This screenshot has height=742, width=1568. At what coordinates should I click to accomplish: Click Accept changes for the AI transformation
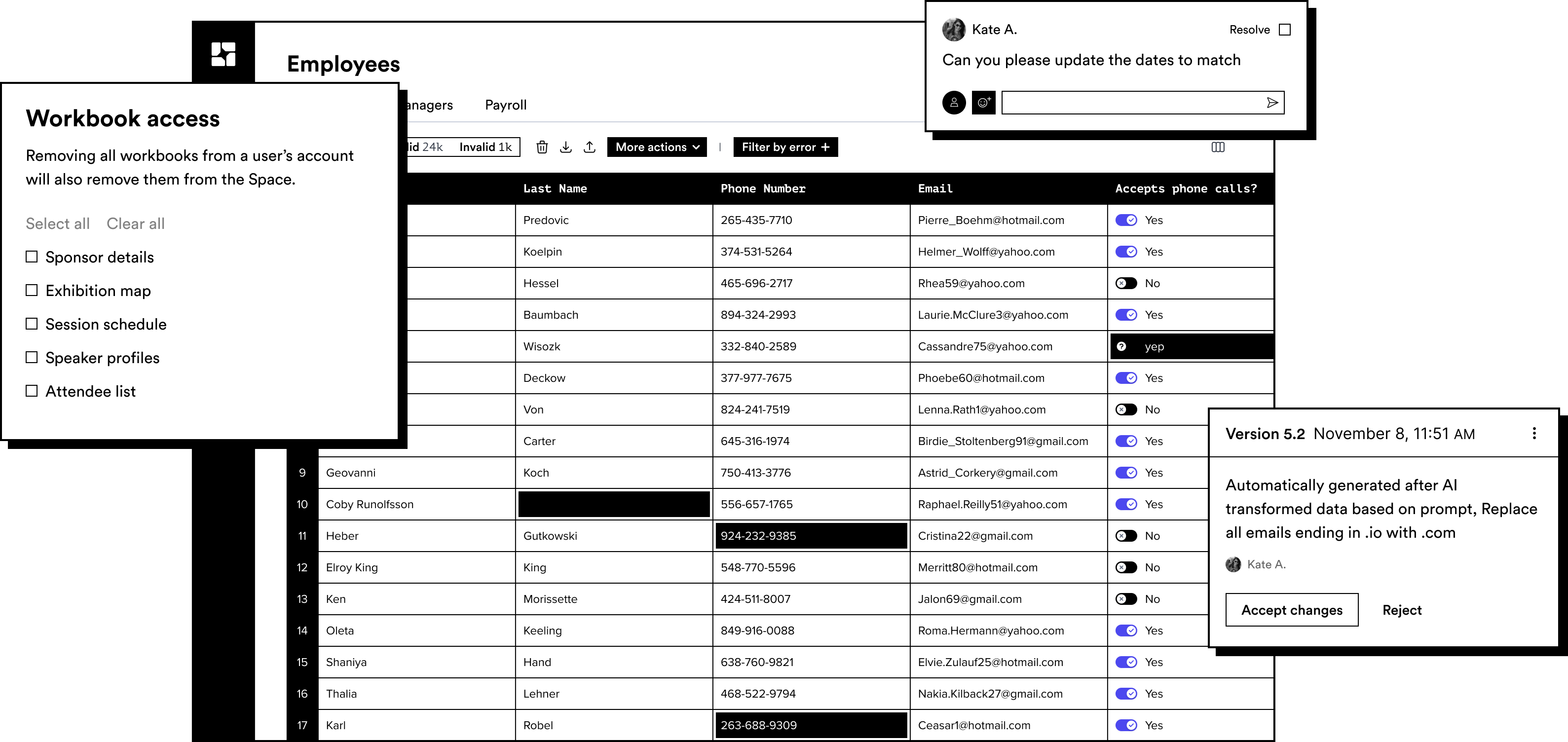(1292, 610)
